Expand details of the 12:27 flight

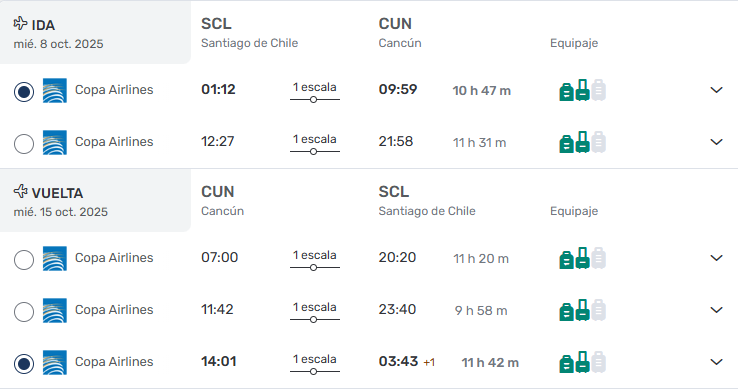point(716,142)
